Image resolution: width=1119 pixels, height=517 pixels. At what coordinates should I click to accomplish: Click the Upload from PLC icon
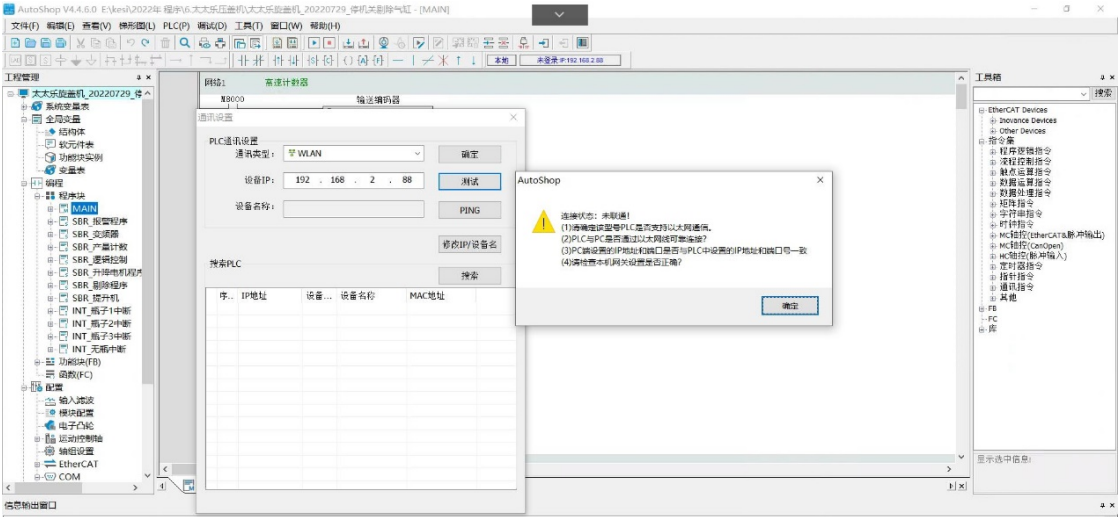365,42
